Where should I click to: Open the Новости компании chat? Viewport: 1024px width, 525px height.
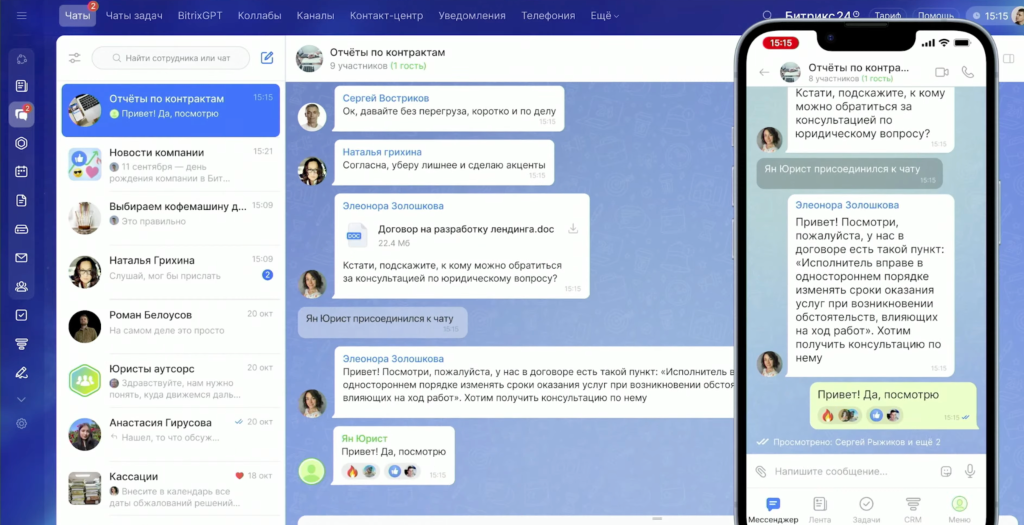pos(170,164)
